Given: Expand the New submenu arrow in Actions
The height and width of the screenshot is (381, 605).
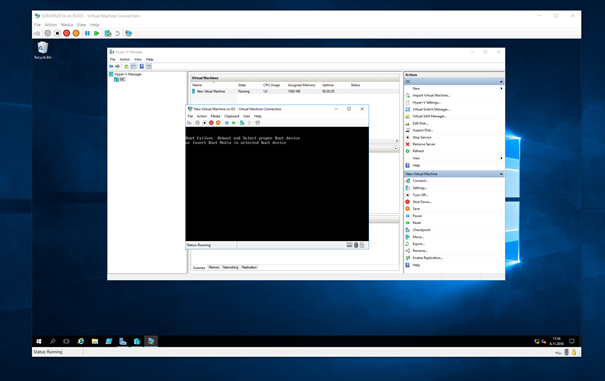Looking at the screenshot, I should pos(501,88).
